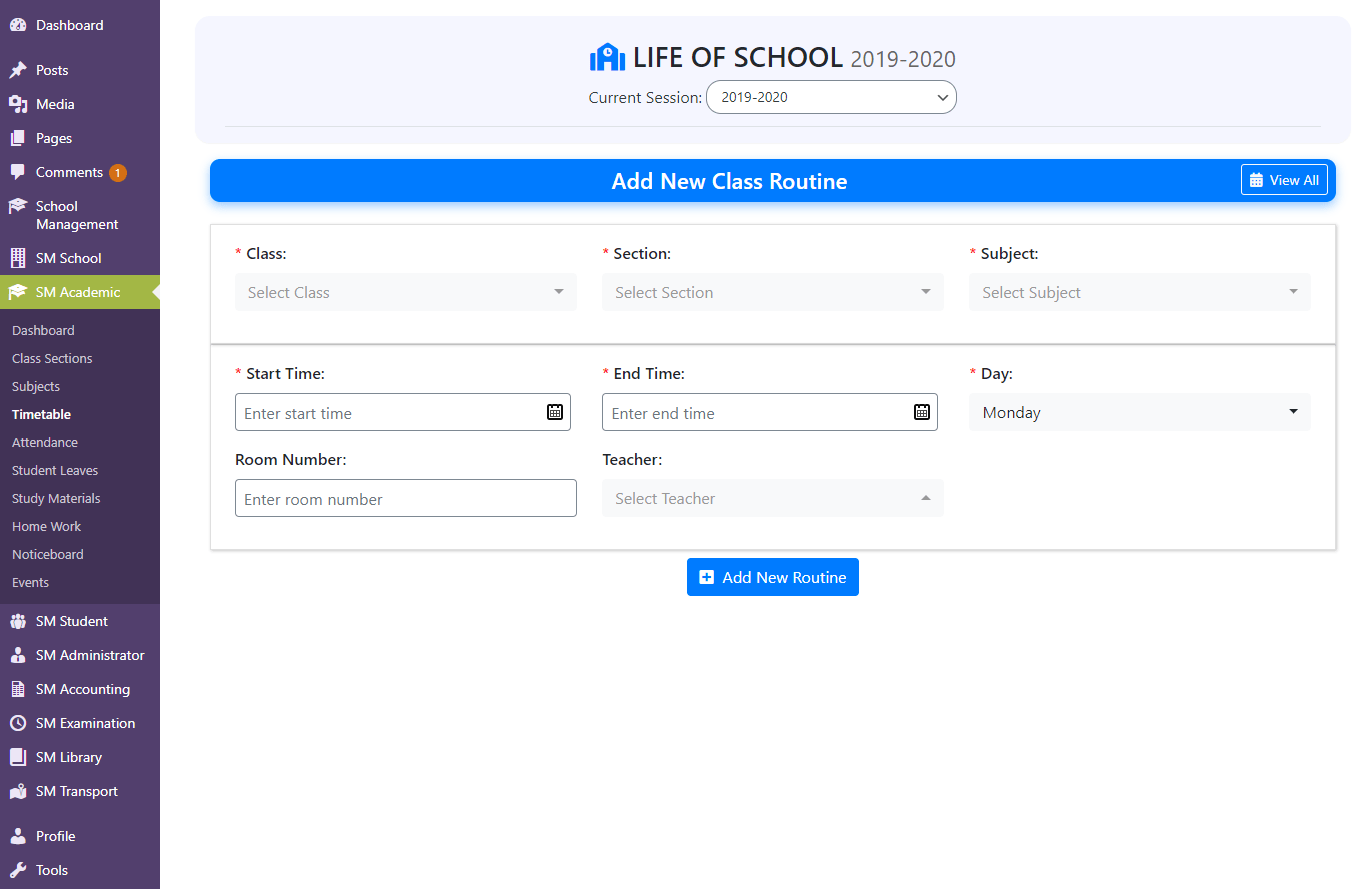Click the calendar icon on View All button
Image resolution: width=1366 pixels, height=889 pixels.
click(1257, 180)
